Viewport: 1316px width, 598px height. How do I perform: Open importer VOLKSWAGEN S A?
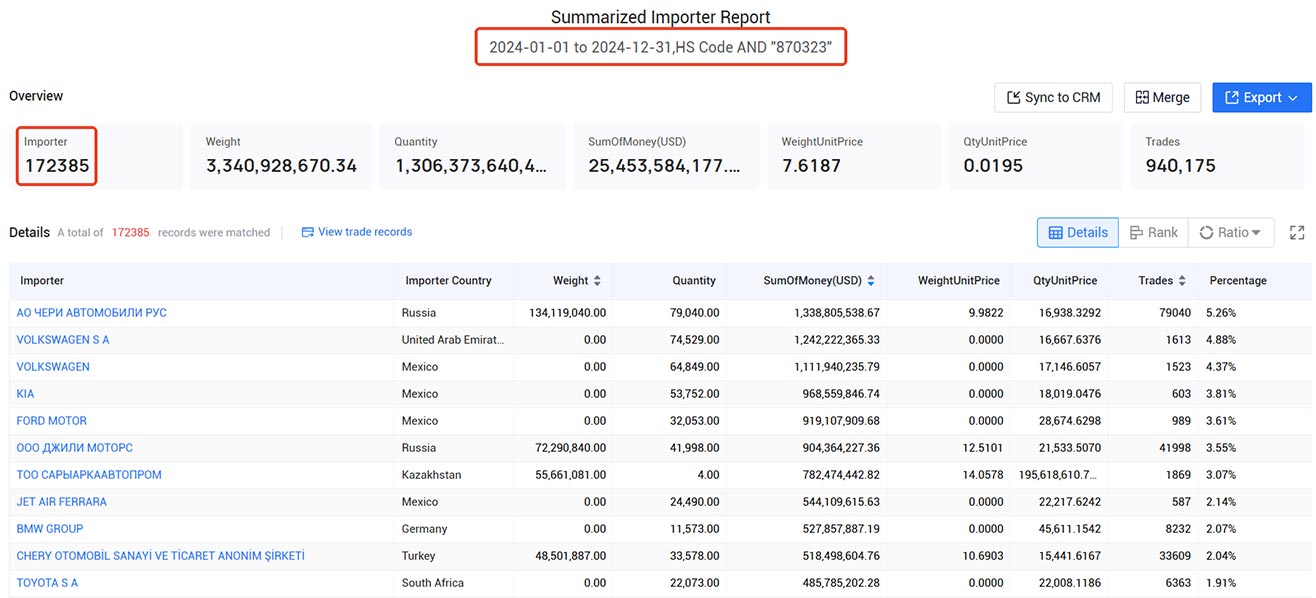63,340
